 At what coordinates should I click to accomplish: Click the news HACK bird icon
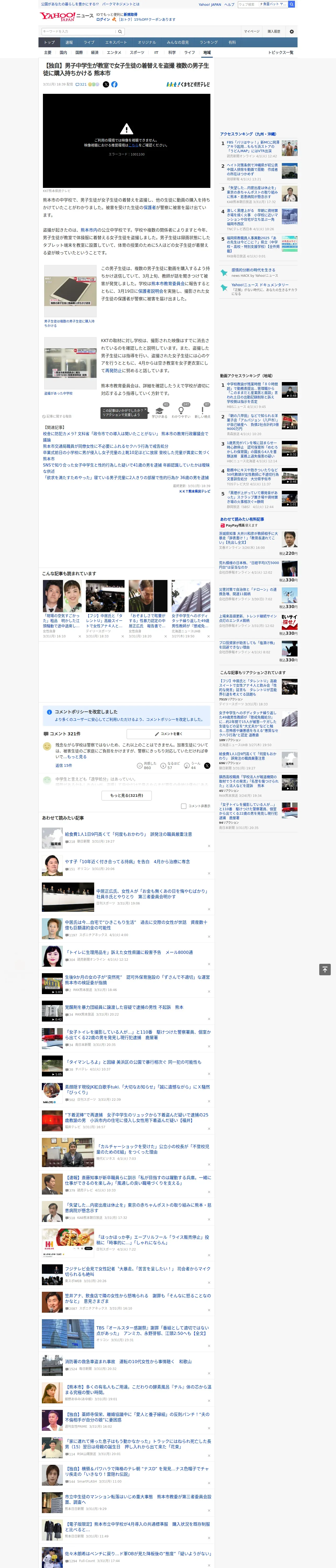click(225, 273)
